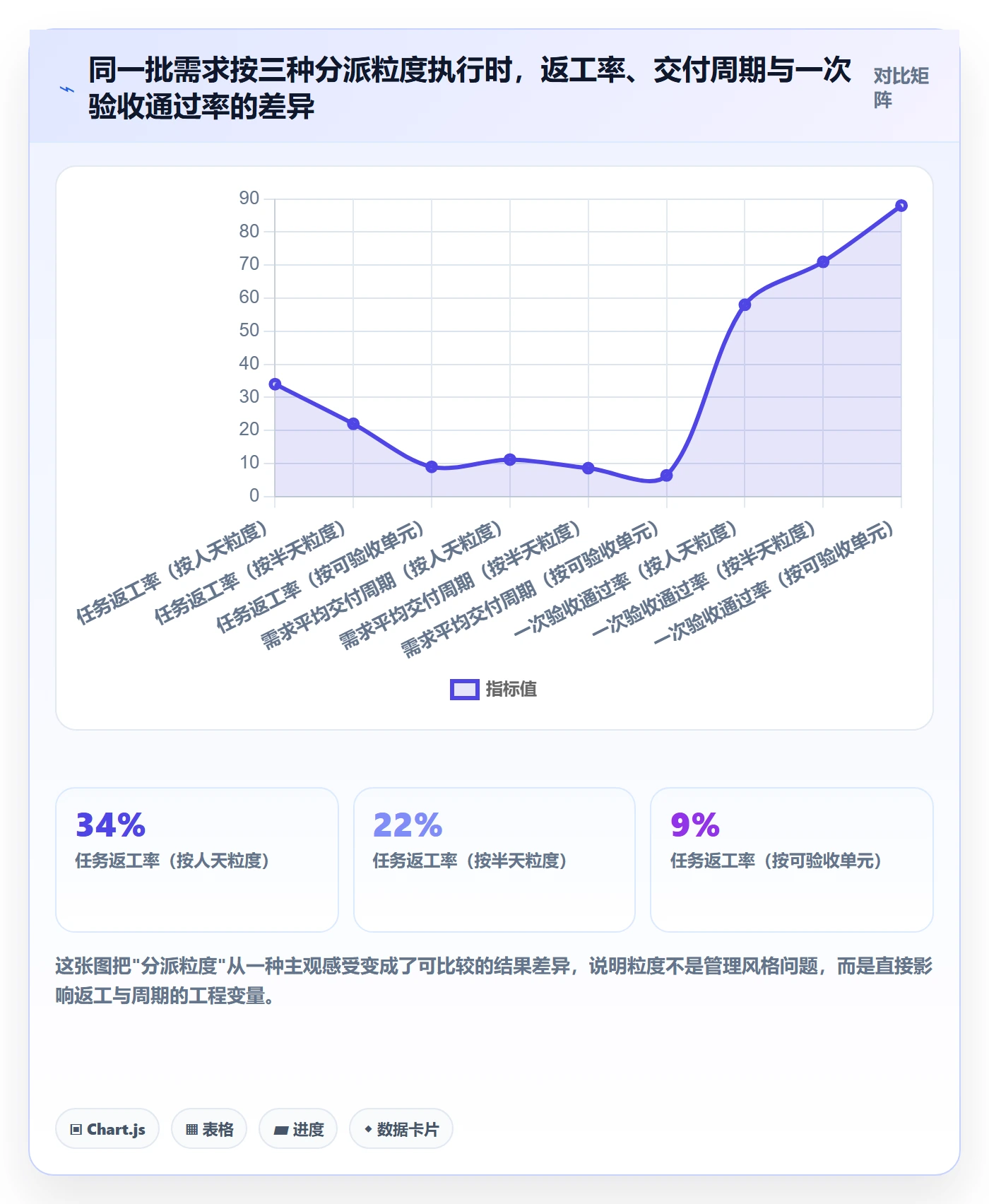Click the data point for 一次验收通过率（按人天粒度）
989x1204 pixels.
pos(745,305)
